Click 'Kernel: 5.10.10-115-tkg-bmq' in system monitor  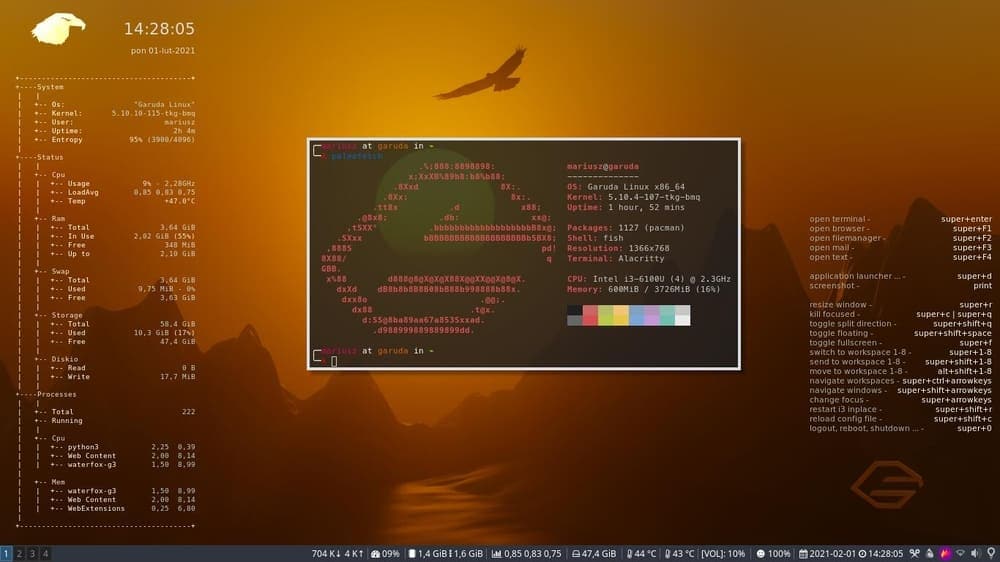click(x=115, y=113)
